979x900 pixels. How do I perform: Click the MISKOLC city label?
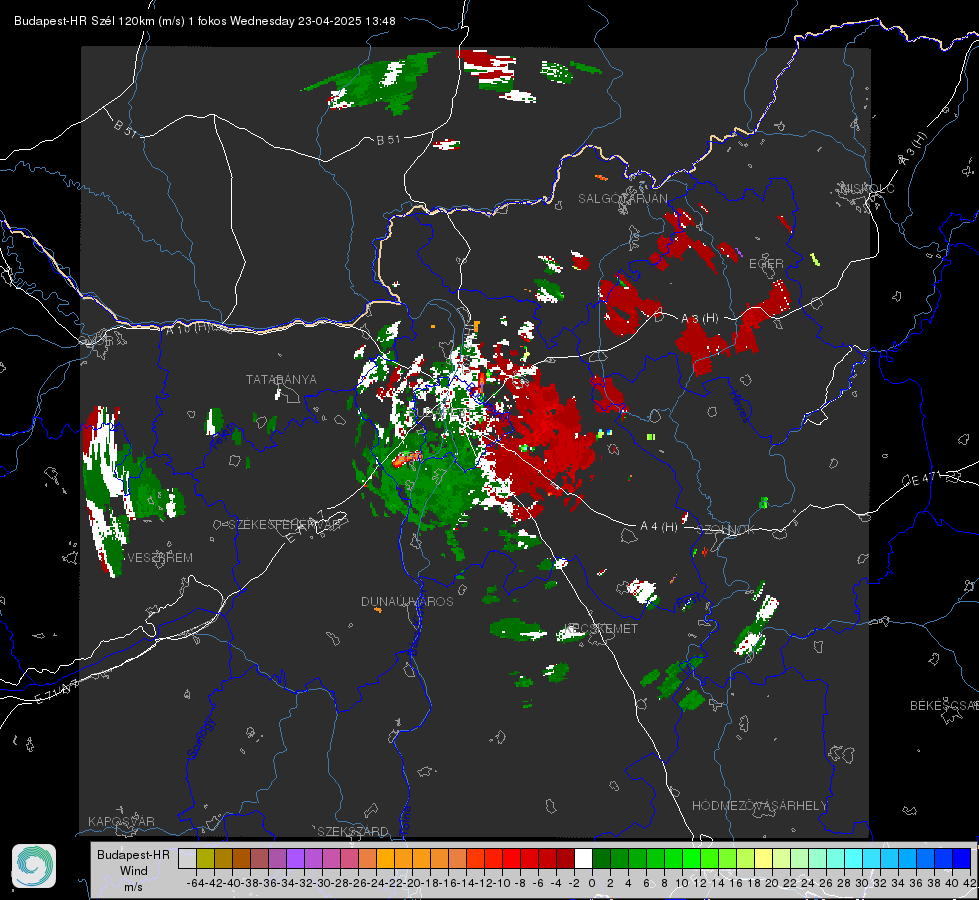(867, 188)
